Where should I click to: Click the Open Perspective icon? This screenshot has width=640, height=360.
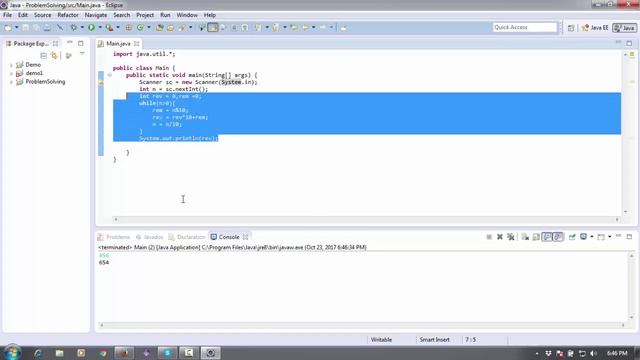(571, 28)
